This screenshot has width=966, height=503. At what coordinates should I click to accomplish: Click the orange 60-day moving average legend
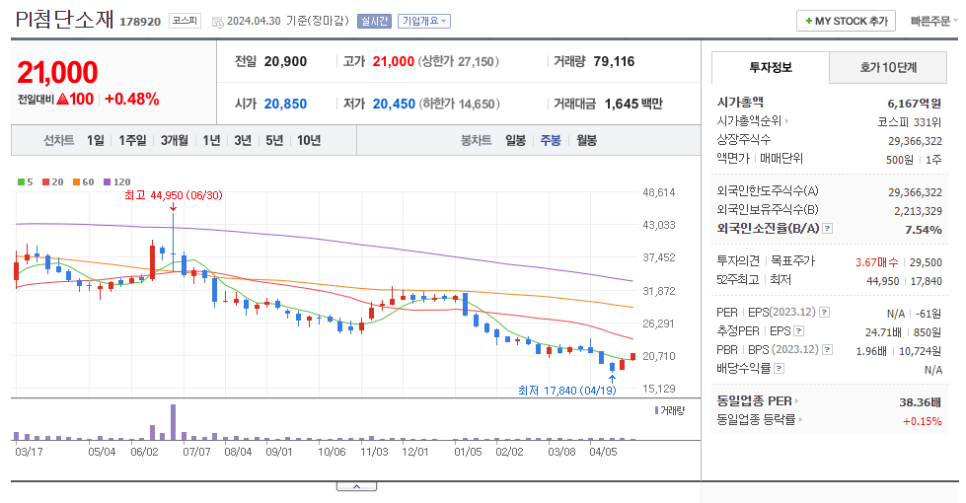point(83,182)
